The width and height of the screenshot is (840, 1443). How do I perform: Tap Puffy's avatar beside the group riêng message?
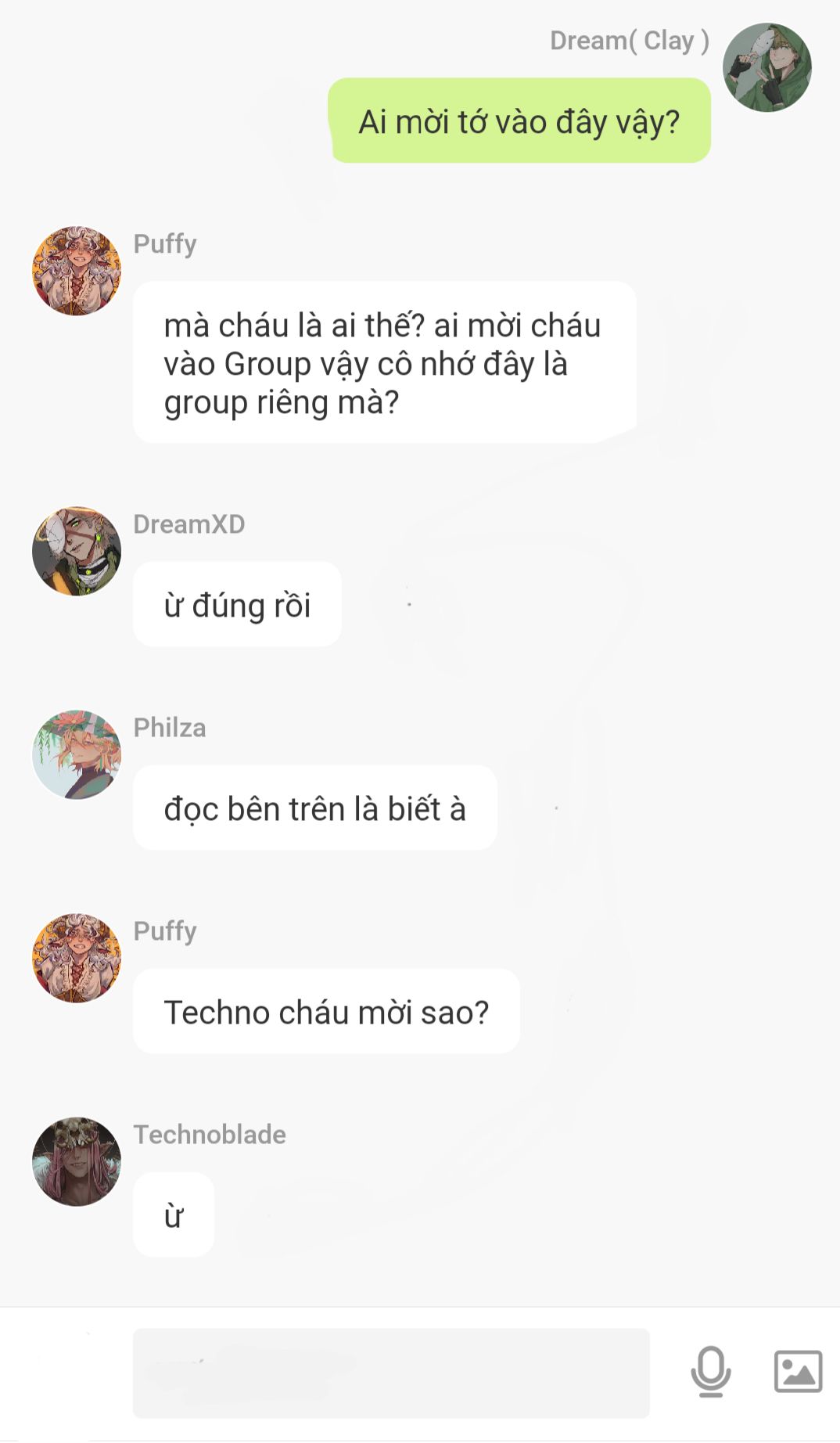point(77,271)
